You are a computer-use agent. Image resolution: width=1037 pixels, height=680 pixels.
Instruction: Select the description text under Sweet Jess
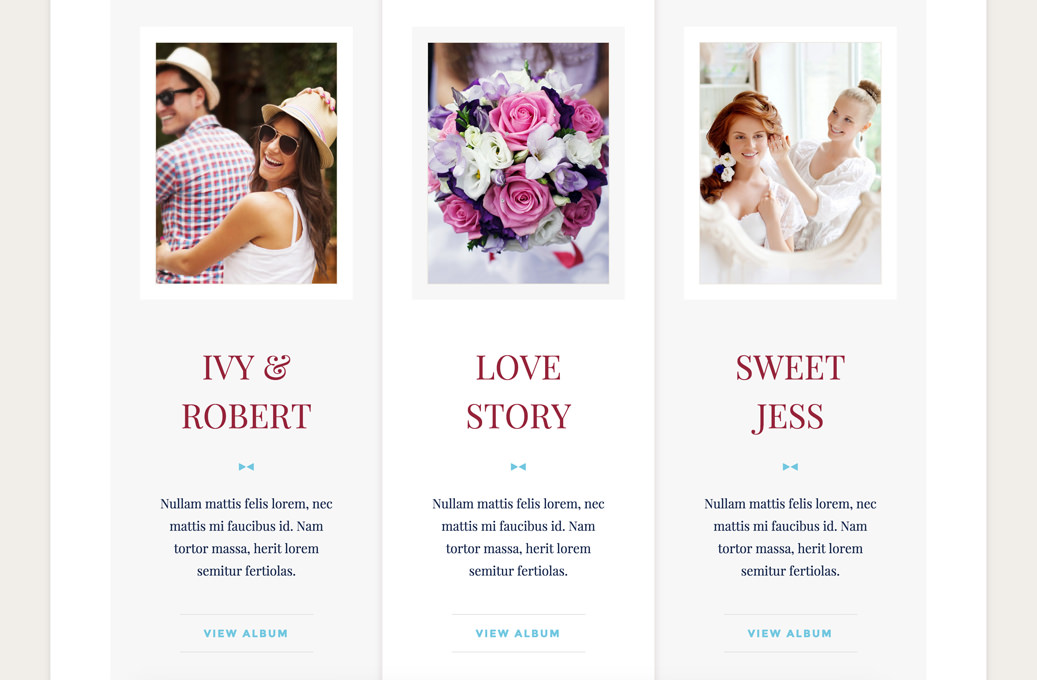(790, 537)
